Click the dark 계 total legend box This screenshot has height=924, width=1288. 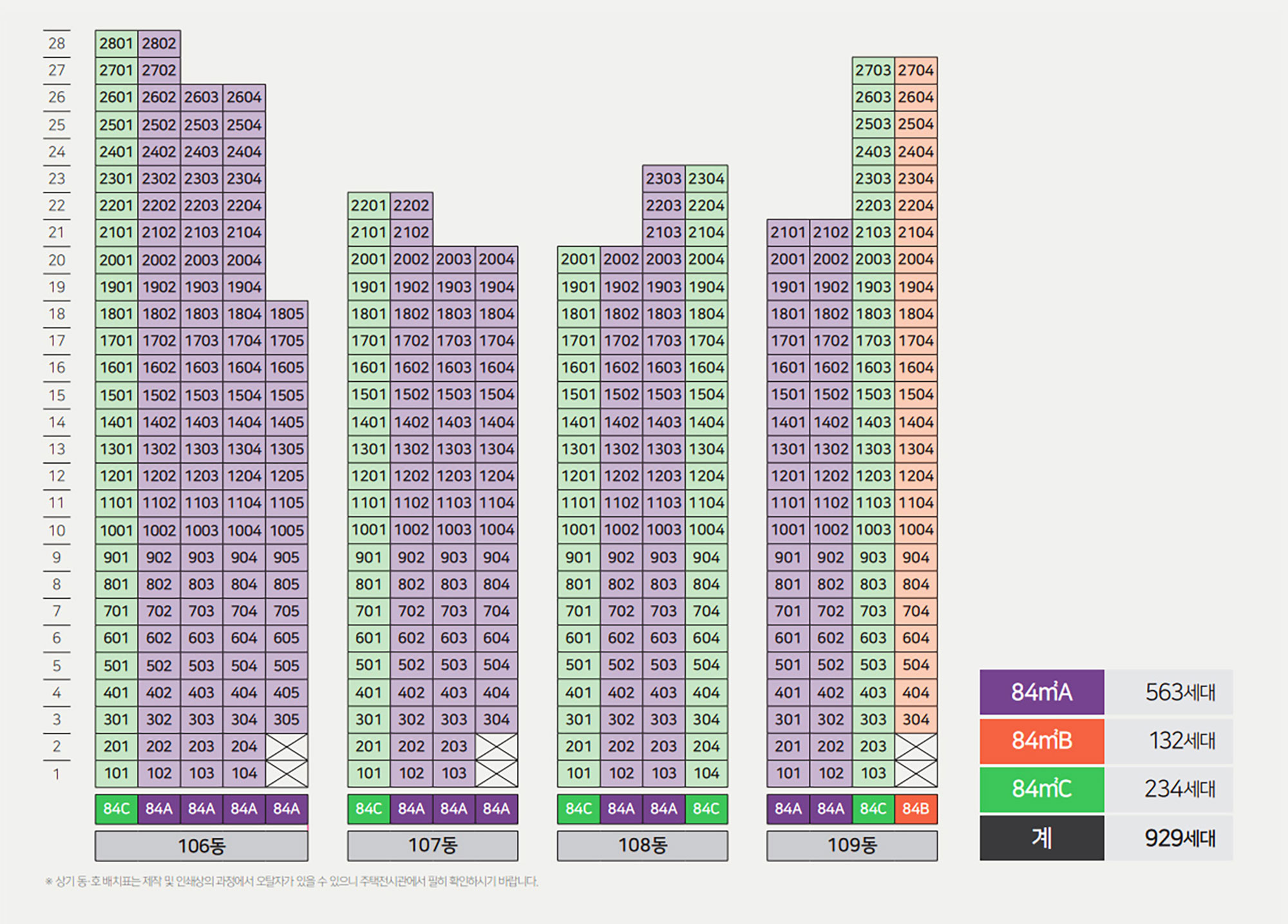1041,838
